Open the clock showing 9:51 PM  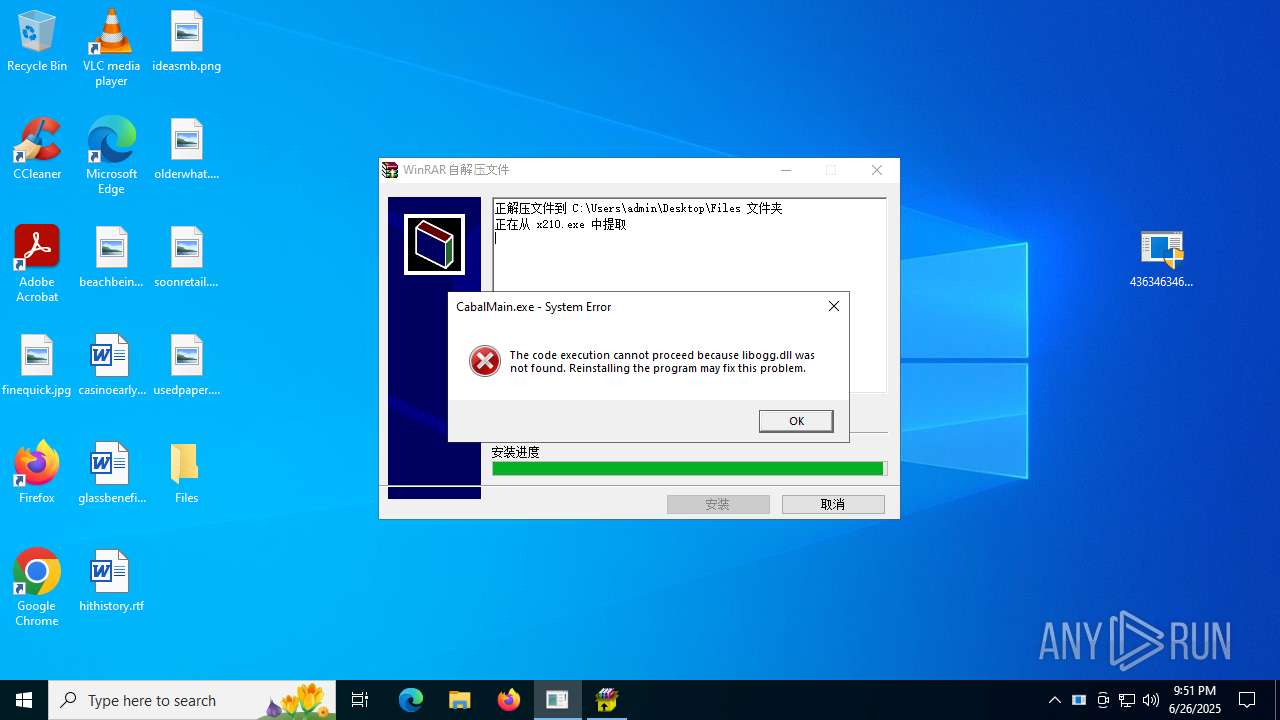[1196, 700]
